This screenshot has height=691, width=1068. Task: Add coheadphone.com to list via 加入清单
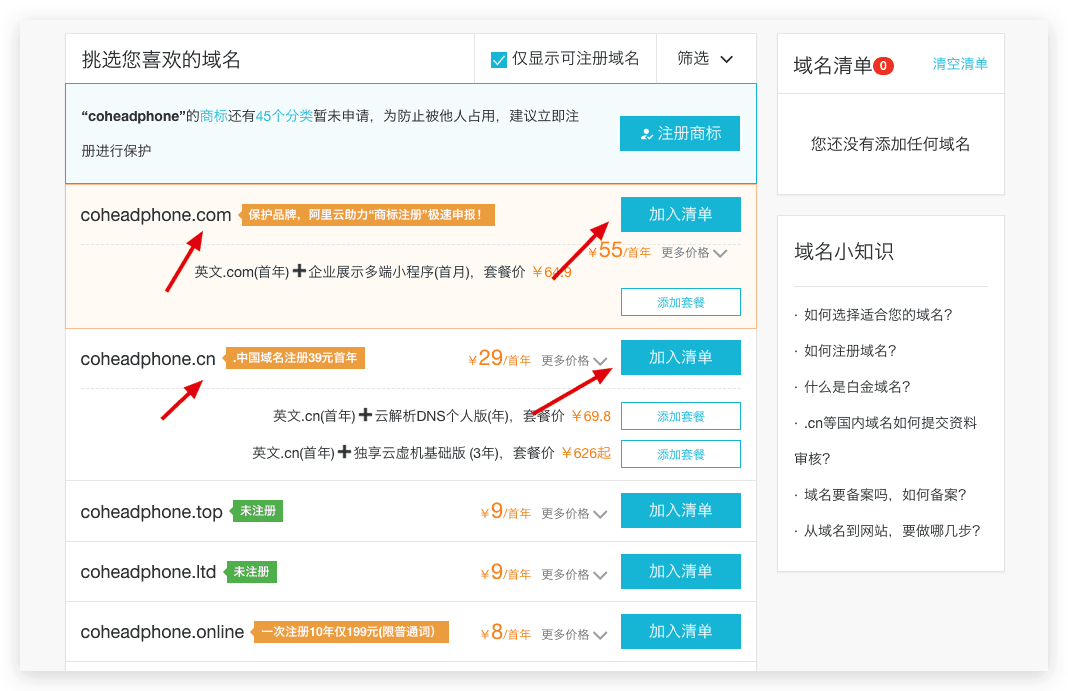pyautogui.click(x=680, y=214)
